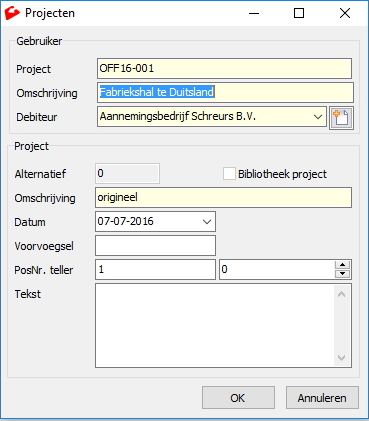Expand the Datum date picker
Viewport: 369px width, 421px height.
[207, 222]
